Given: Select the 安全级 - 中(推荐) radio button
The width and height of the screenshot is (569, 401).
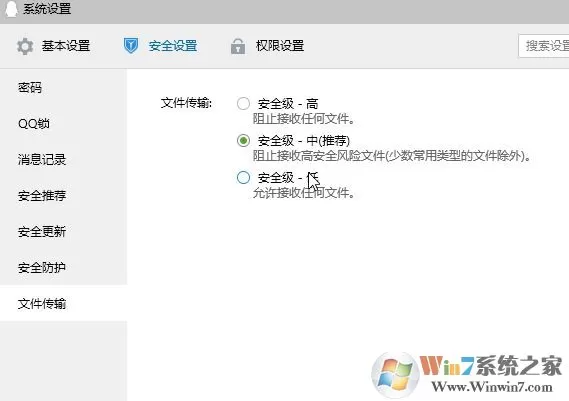Looking at the screenshot, I should (243, 140).
